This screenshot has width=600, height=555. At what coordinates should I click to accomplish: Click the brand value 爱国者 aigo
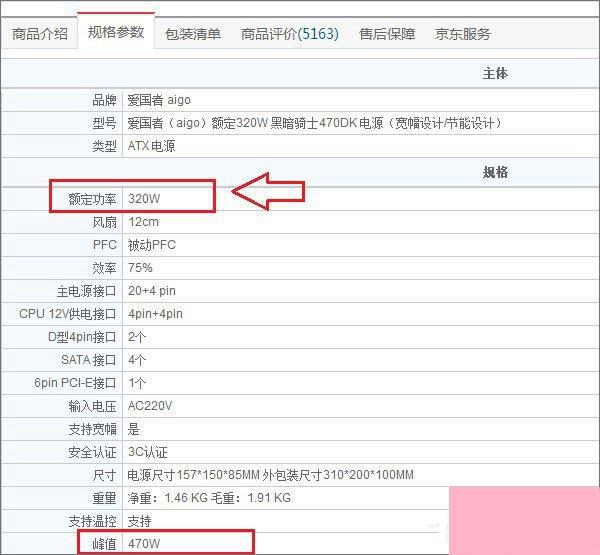point(159,100)
